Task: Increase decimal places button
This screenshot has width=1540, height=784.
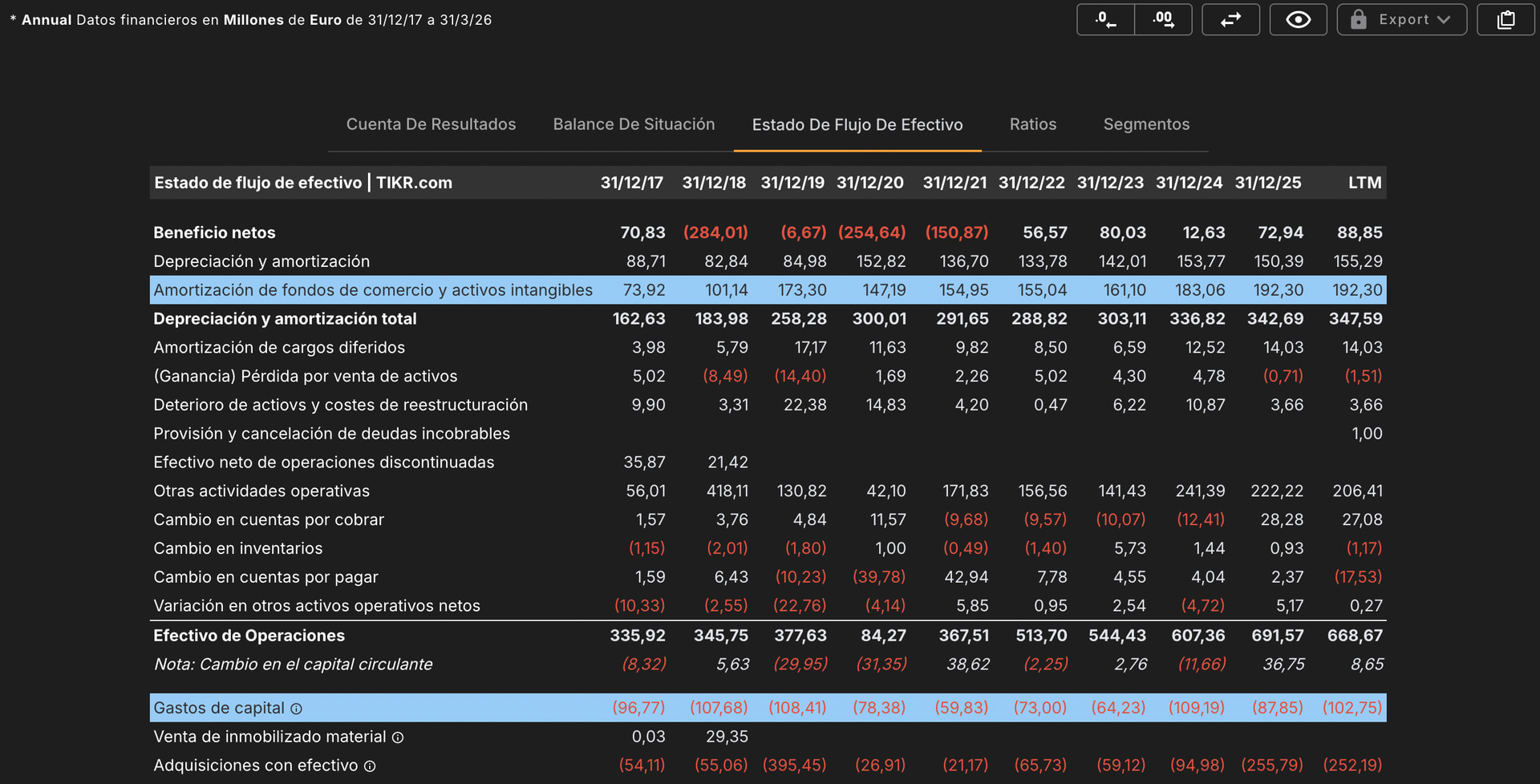Action: point(1163,20)
